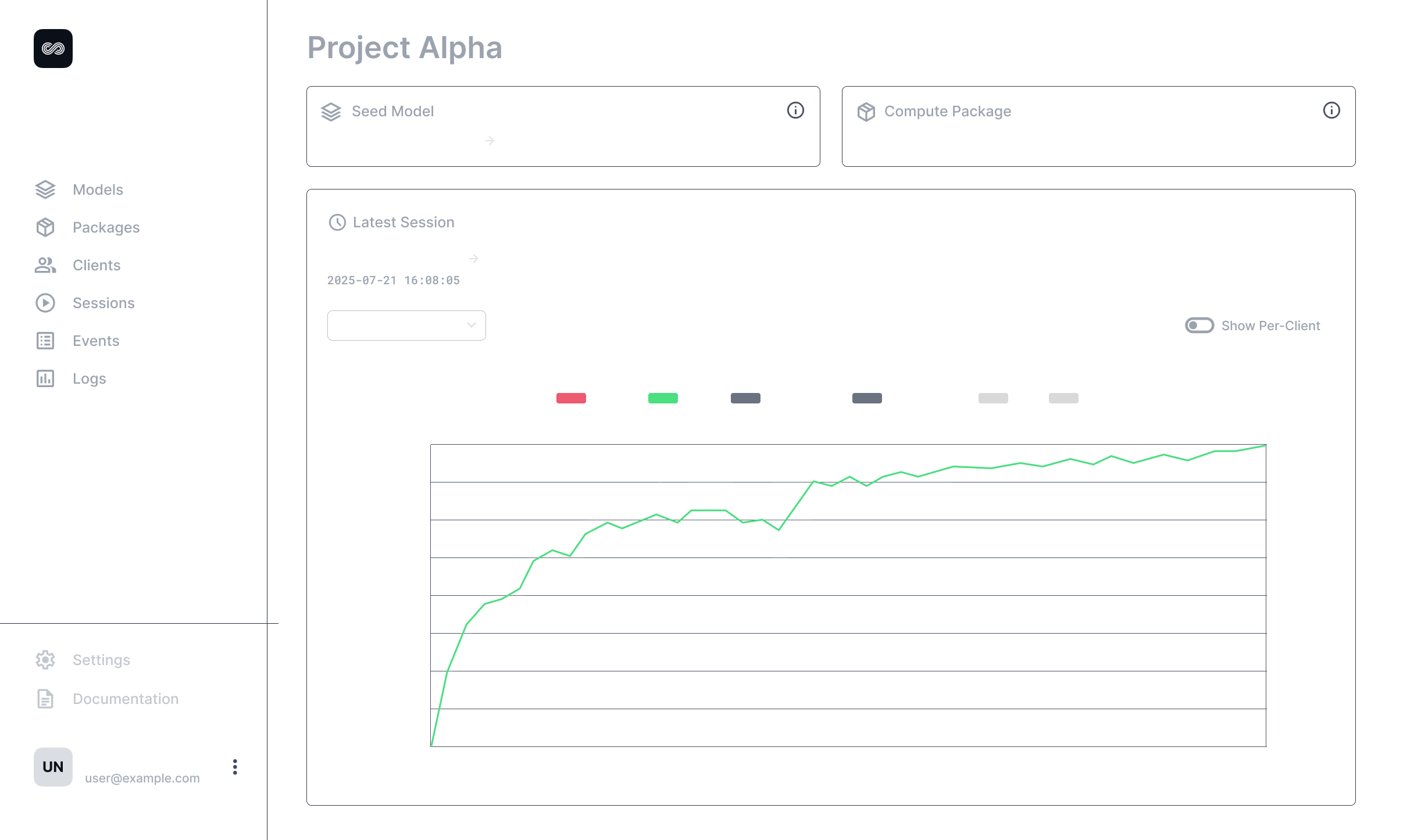Click the Settings gear icon
This screenshot has height=840, width=1414.
(x=45, y=660)
